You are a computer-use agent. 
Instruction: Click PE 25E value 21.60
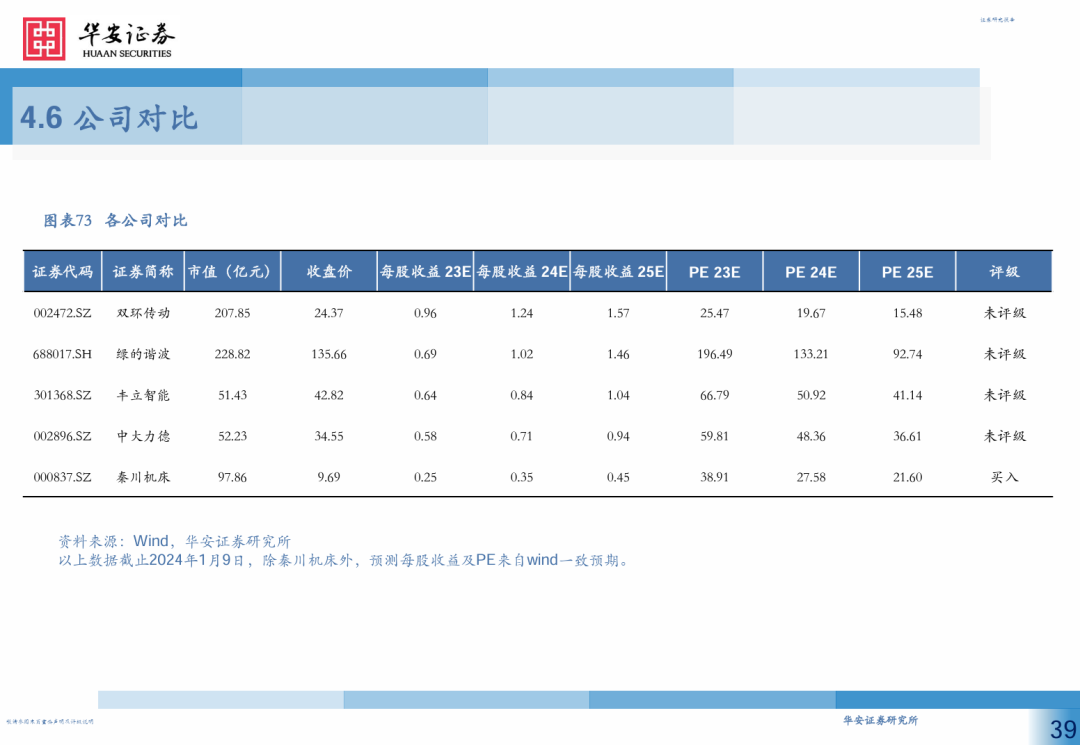(x=907, y=477)
